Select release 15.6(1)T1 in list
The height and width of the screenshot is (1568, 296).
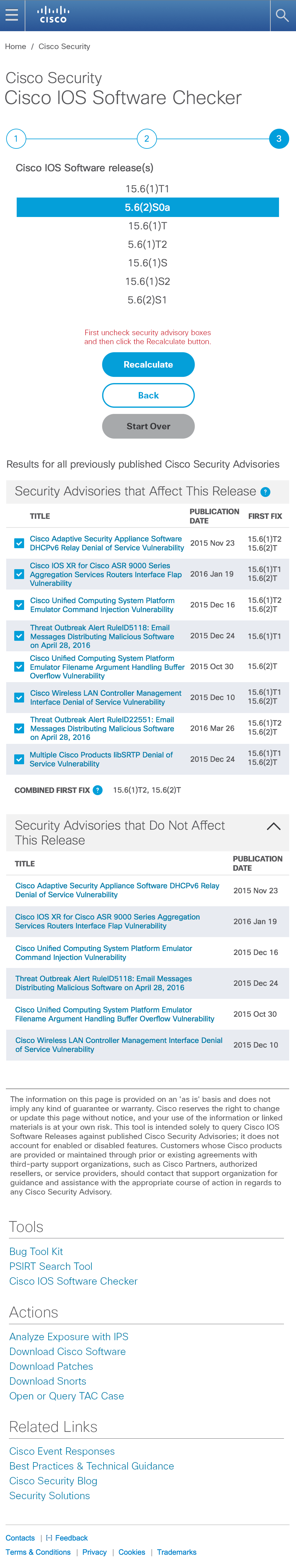pyautogui.click(x=147, y=189)
